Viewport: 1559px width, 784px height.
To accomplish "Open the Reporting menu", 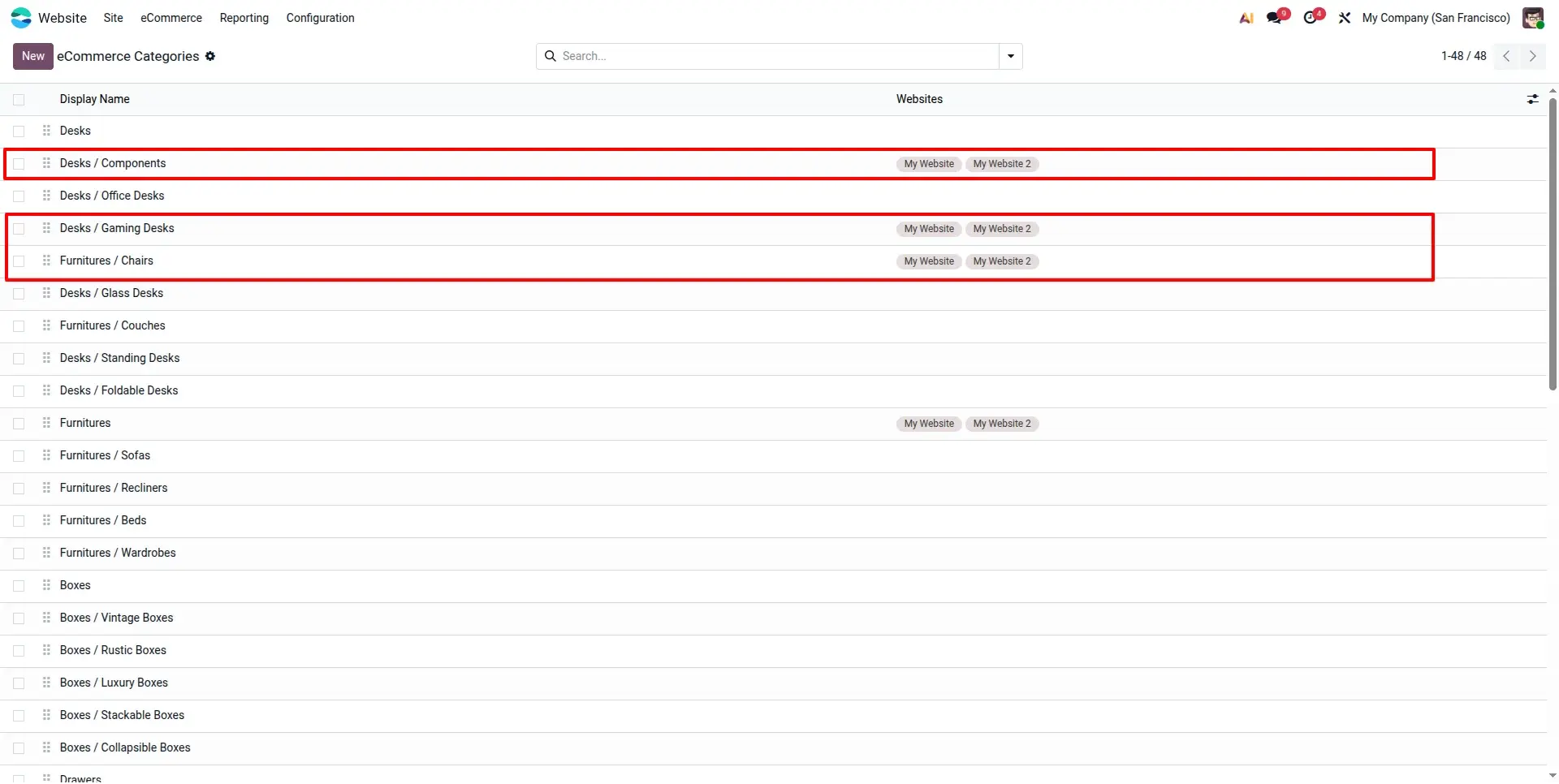I will coord(244,18).
